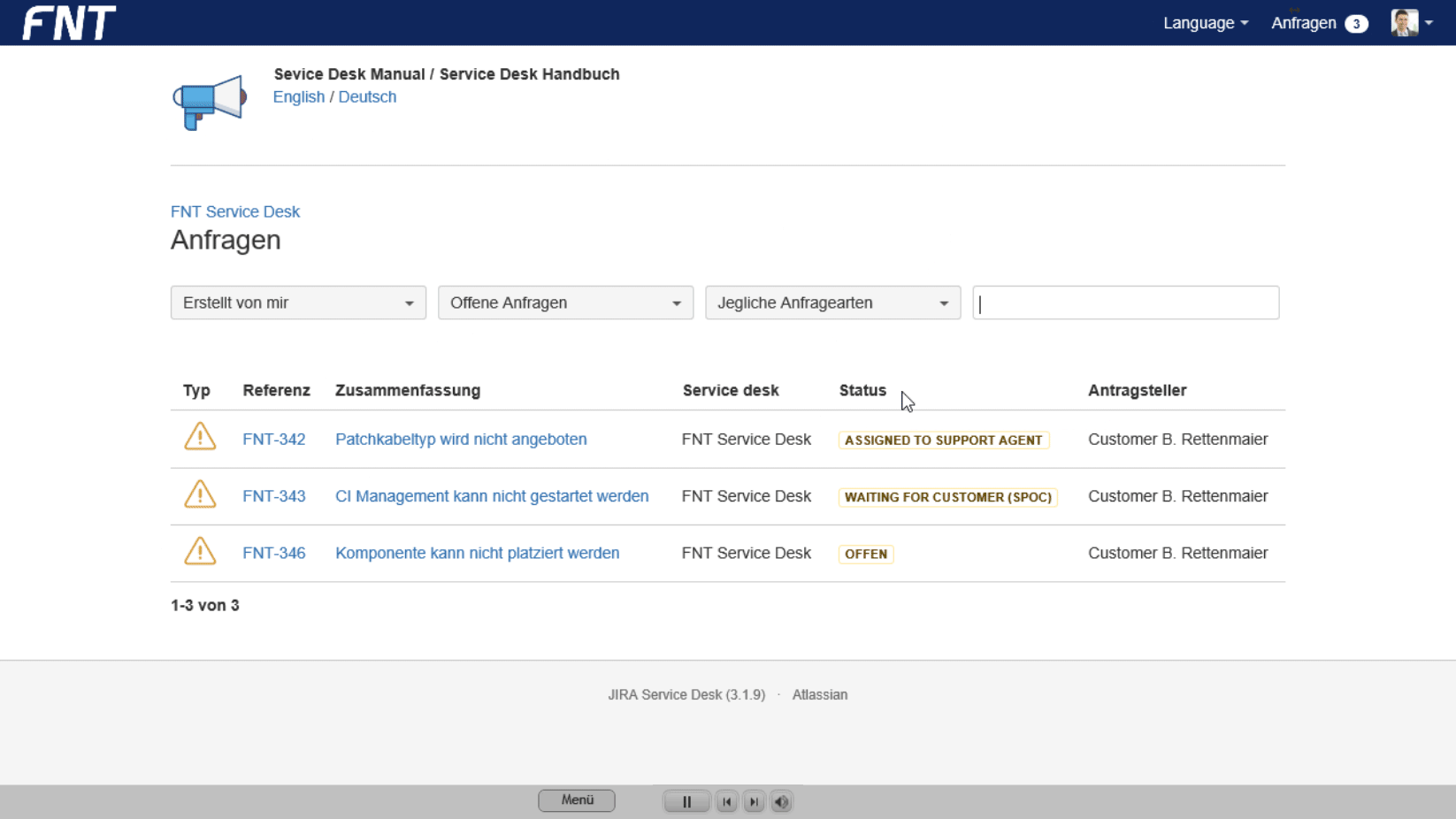Open the Deutsch manual link
Image resolution: width=1456 pixels, height=819 pixels.
click(x=367, y=97)
